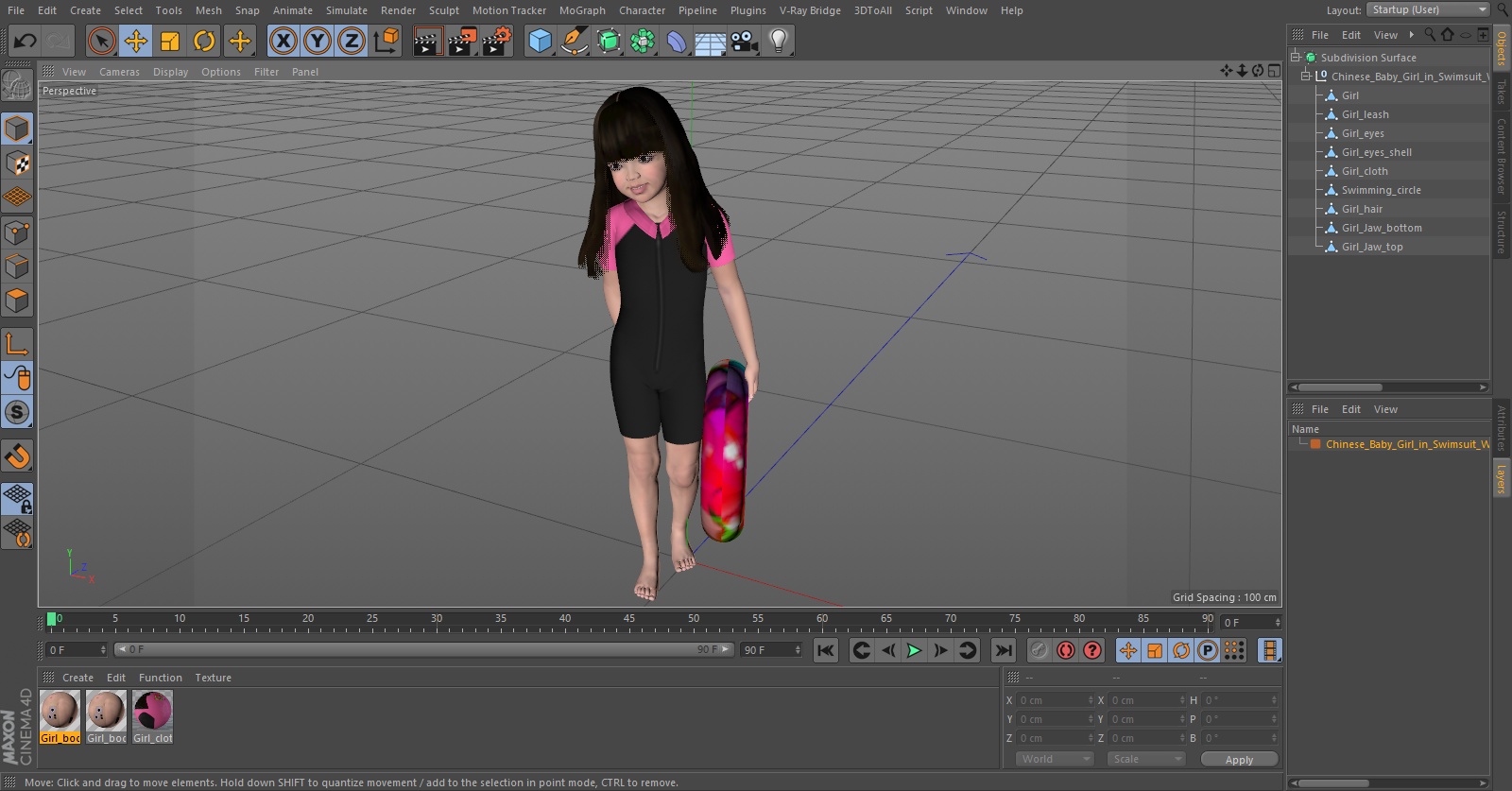This screenshot has height=791, width=1512.
Task: Render the active view clapperboard
Action: click(427, 41)
